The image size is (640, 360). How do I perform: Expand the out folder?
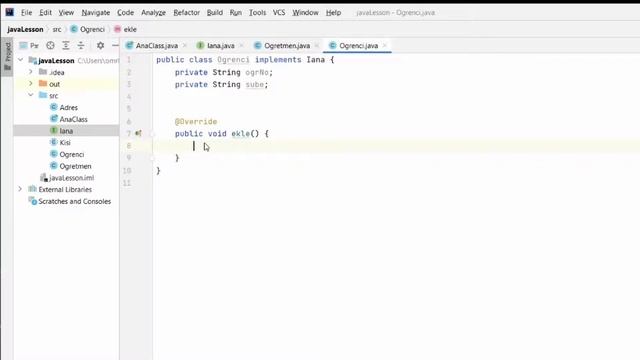(x=31, y=84)
